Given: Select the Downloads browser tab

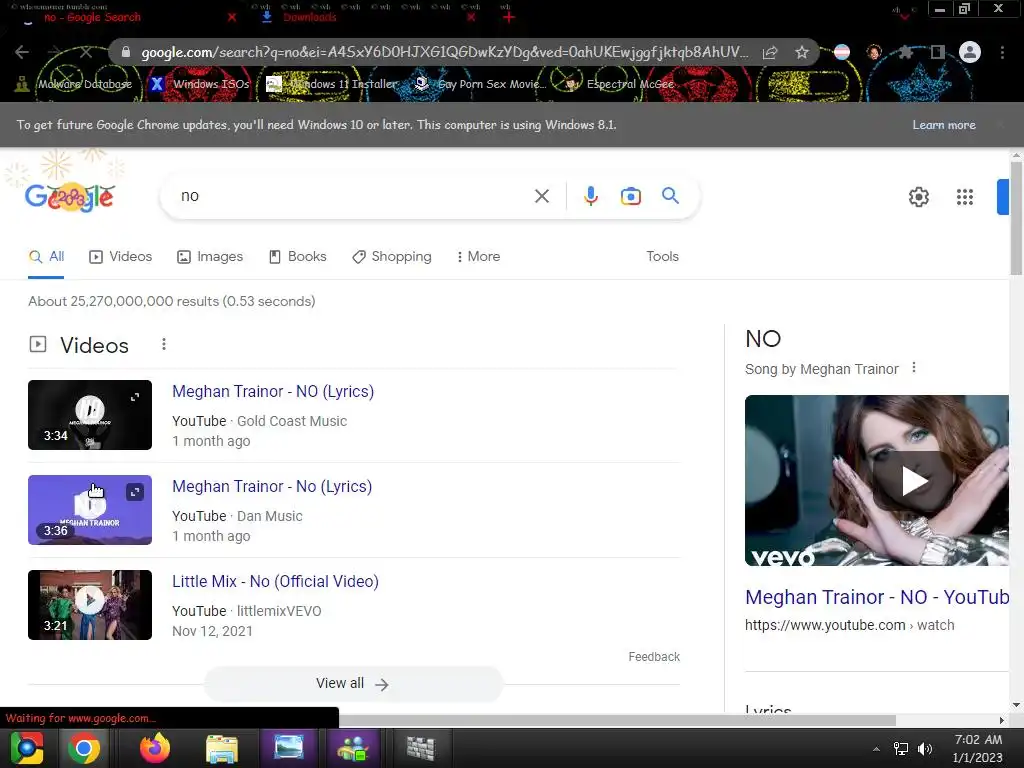Looking at the screenshot, I should [366, 18].
